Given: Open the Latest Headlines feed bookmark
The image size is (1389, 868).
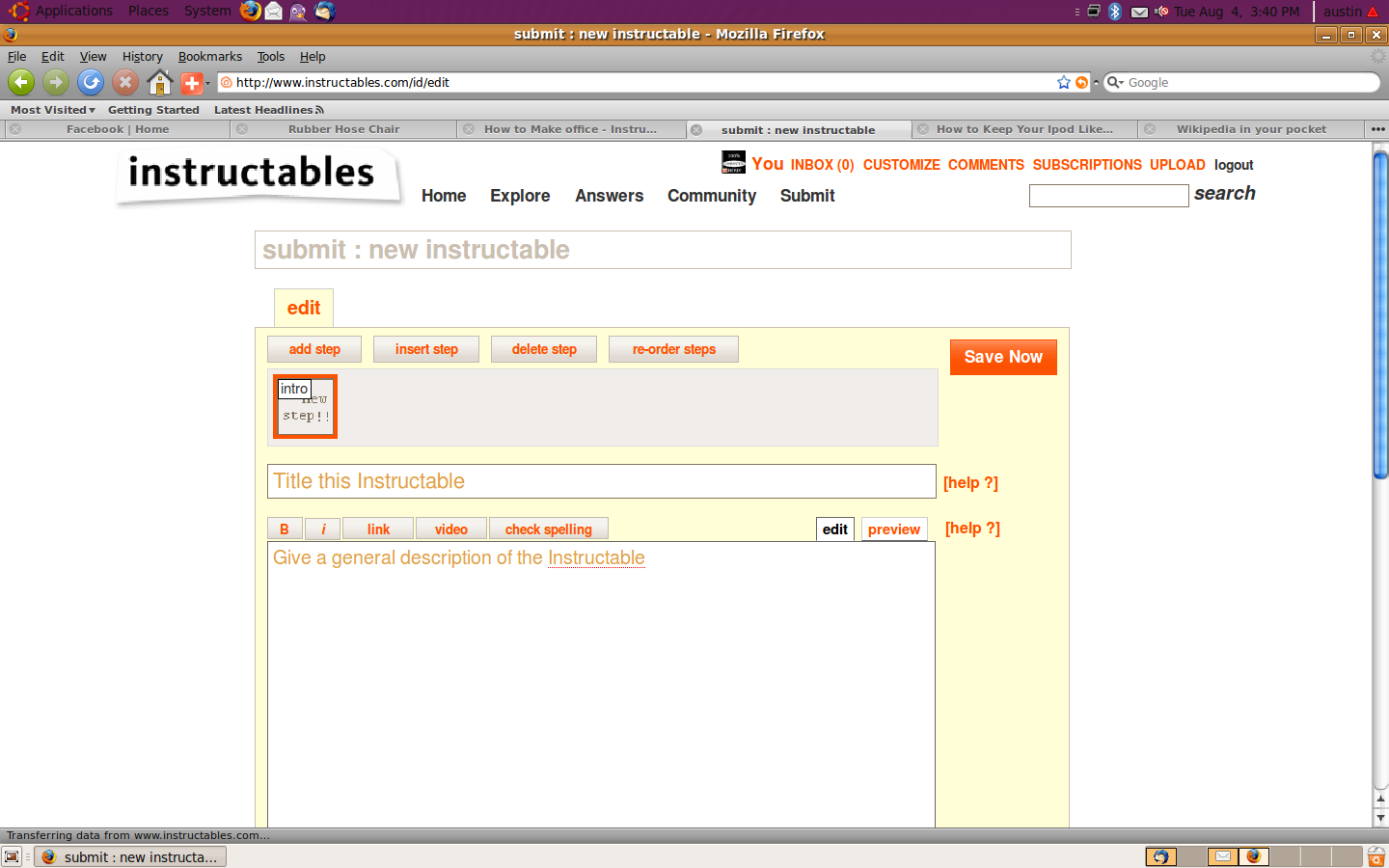Looking at the screenshot, I should point(269,110).
